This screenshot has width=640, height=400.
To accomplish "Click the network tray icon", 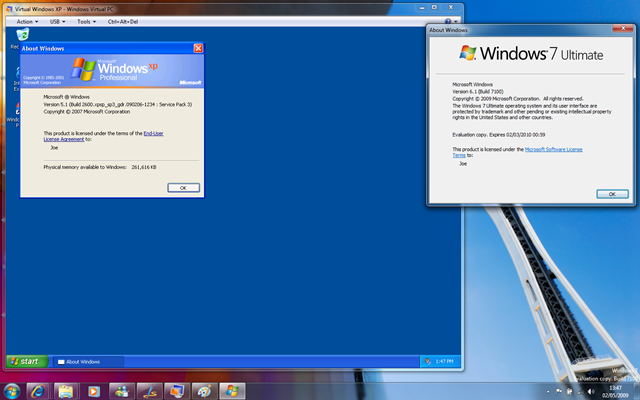I will 580,392.
